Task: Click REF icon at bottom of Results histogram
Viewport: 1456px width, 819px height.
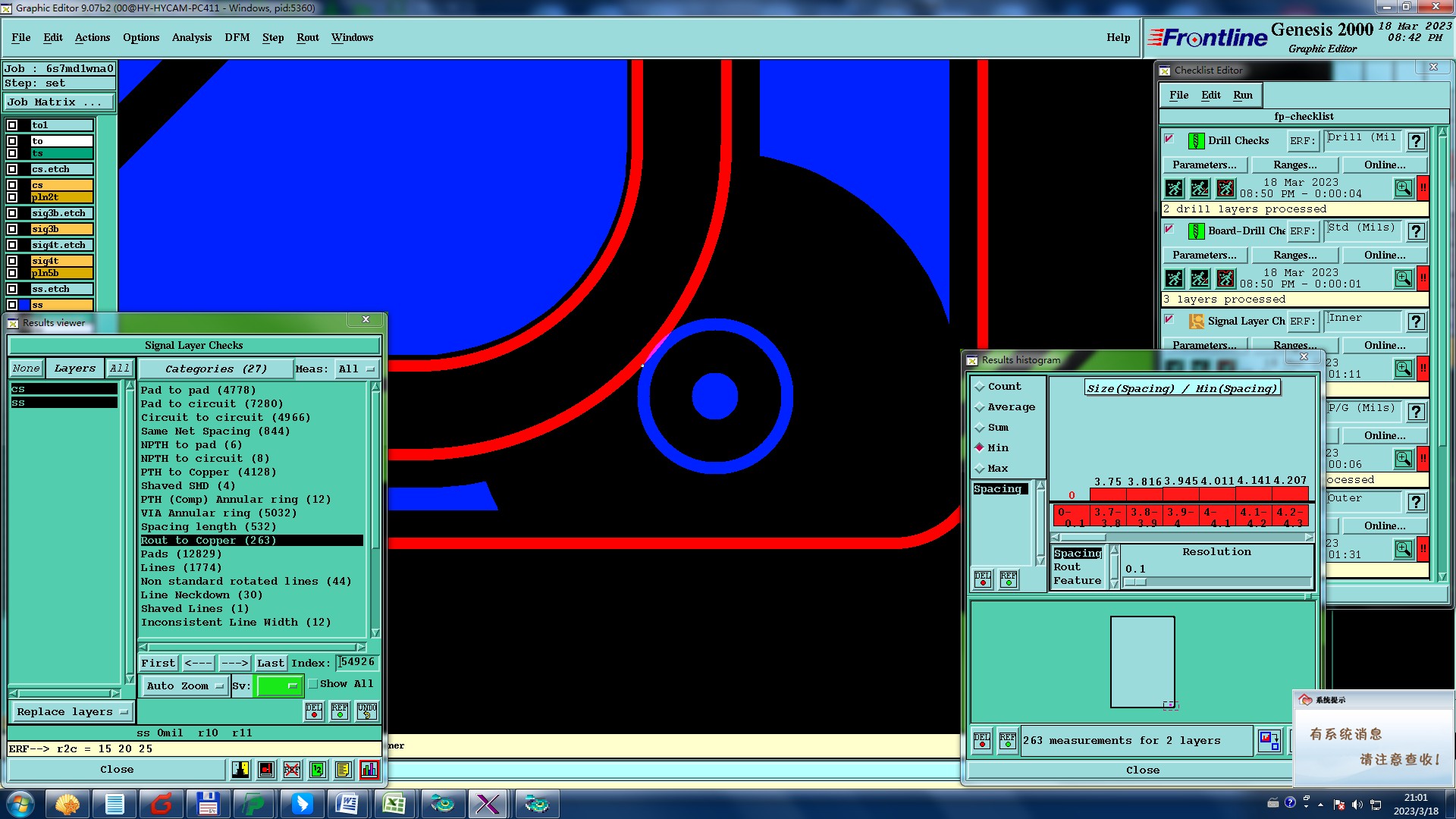Action: (x=1008, y=740)
